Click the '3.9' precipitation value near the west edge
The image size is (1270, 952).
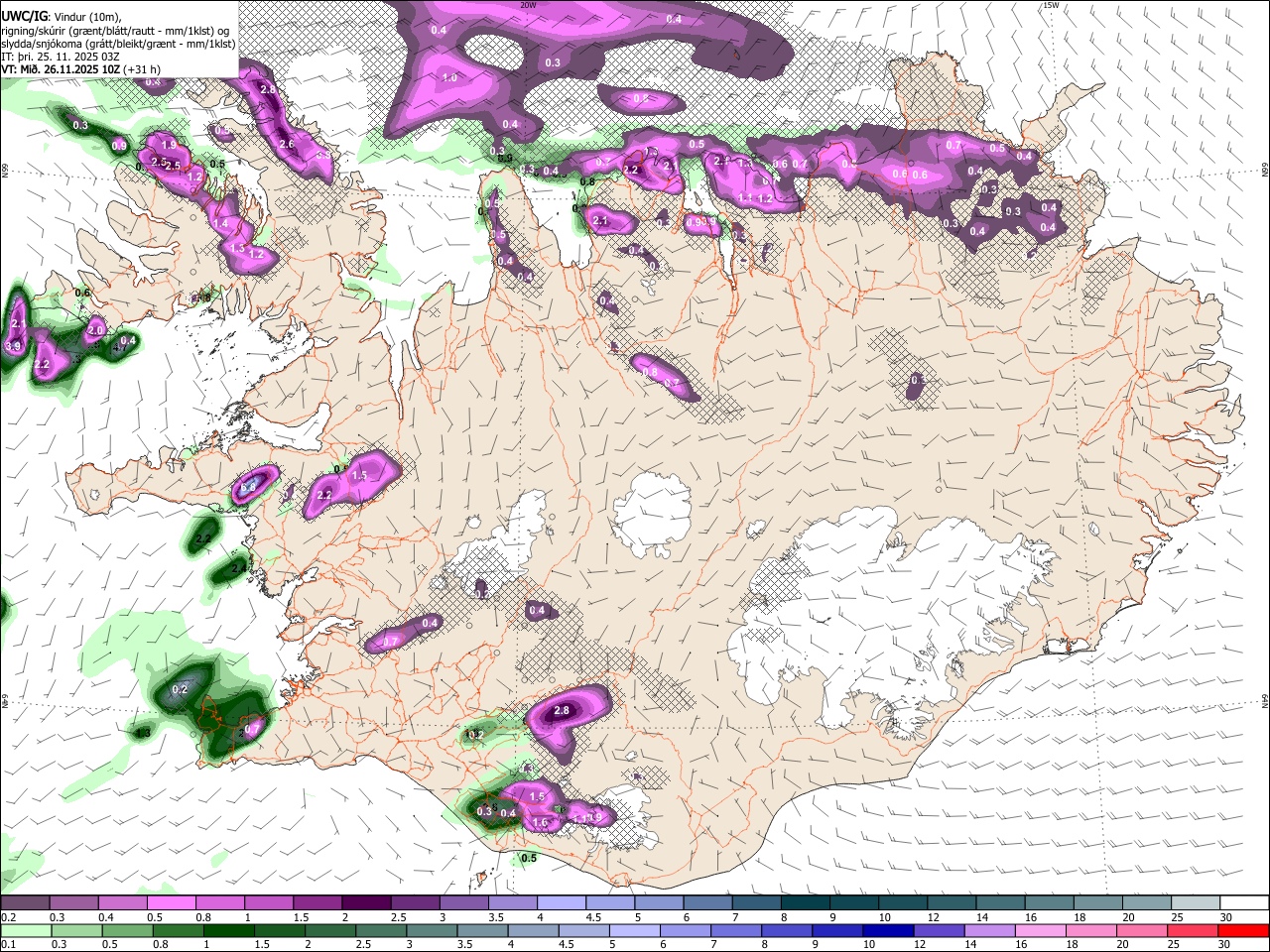click(x=13, y=346)
